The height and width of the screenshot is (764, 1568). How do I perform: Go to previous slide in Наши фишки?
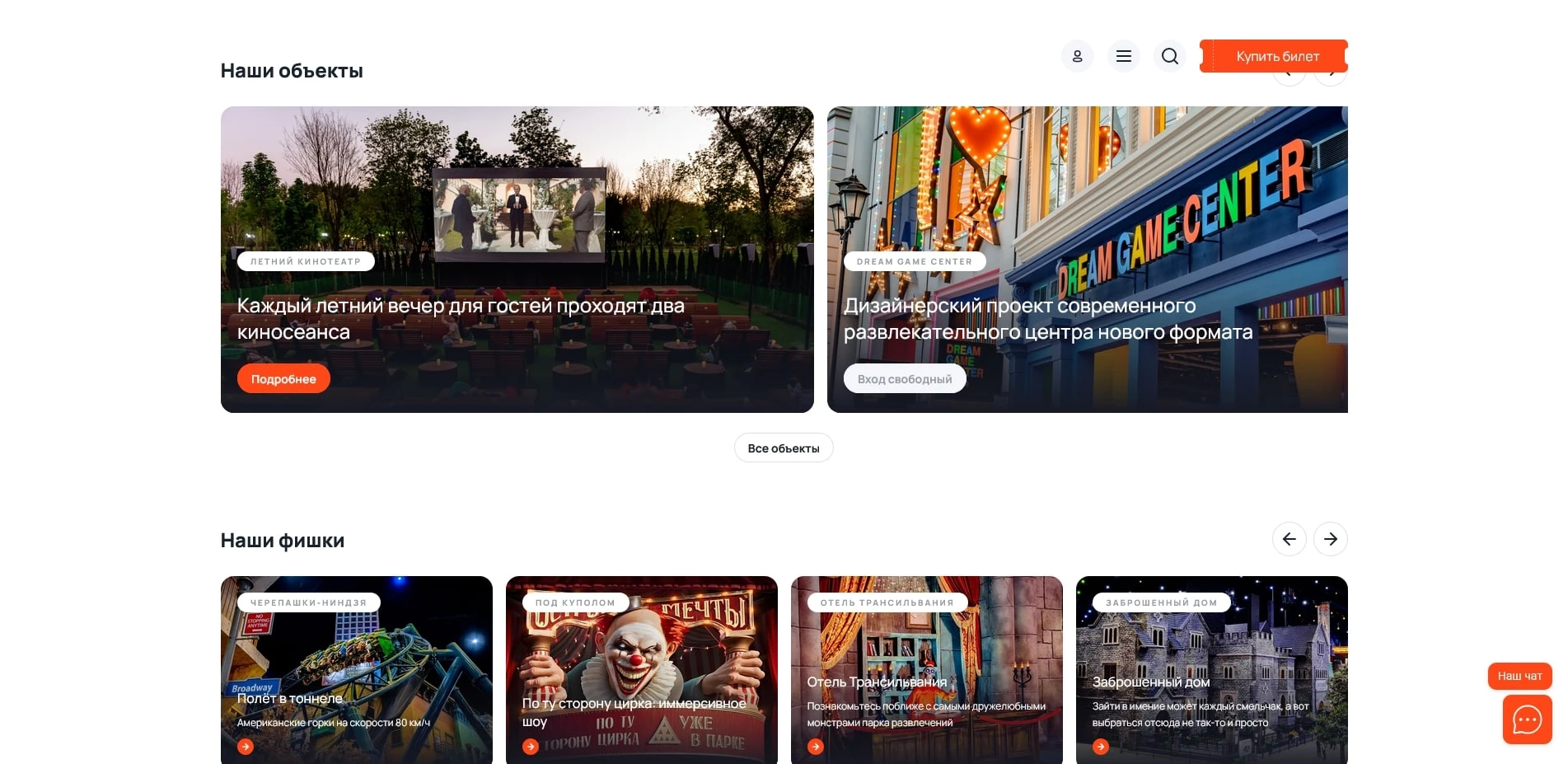[x=1289, y=539]
